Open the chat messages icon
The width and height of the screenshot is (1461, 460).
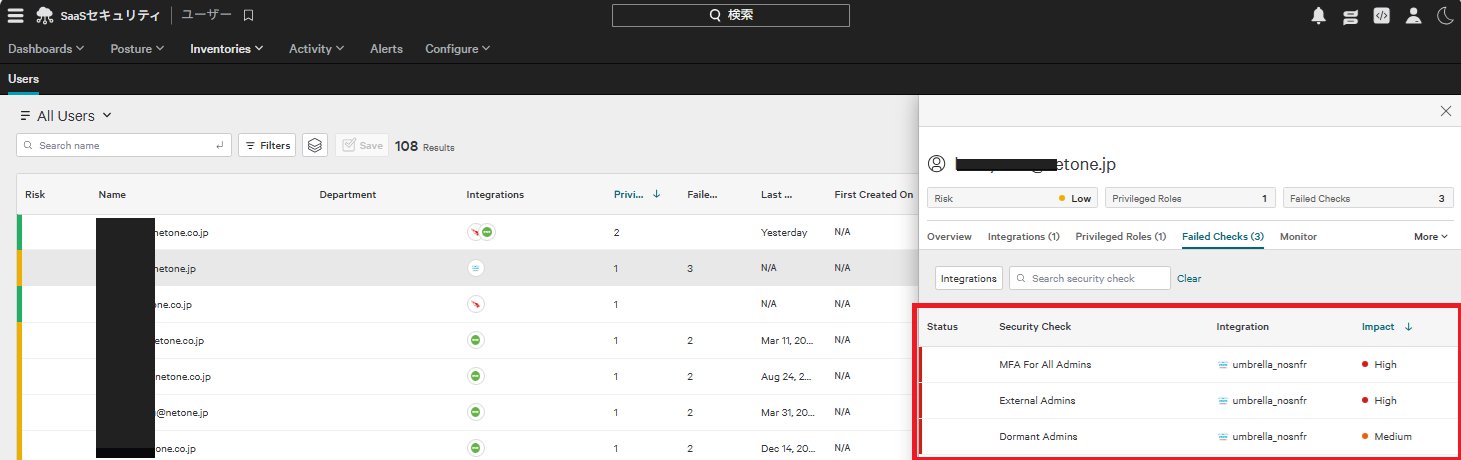pyautogui.click(x=1350, y=15)
